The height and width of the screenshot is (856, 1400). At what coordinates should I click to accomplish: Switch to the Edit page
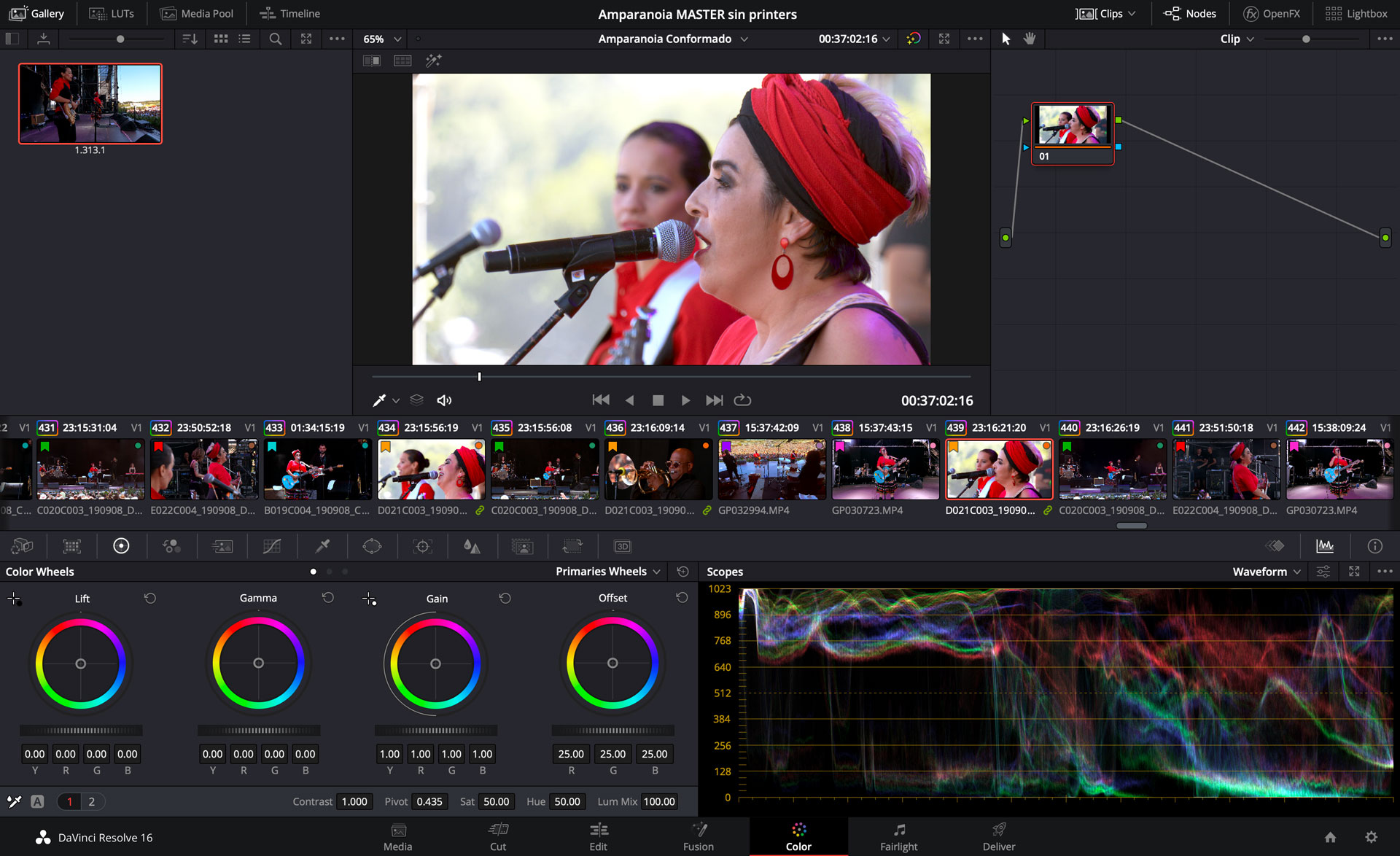598,836
